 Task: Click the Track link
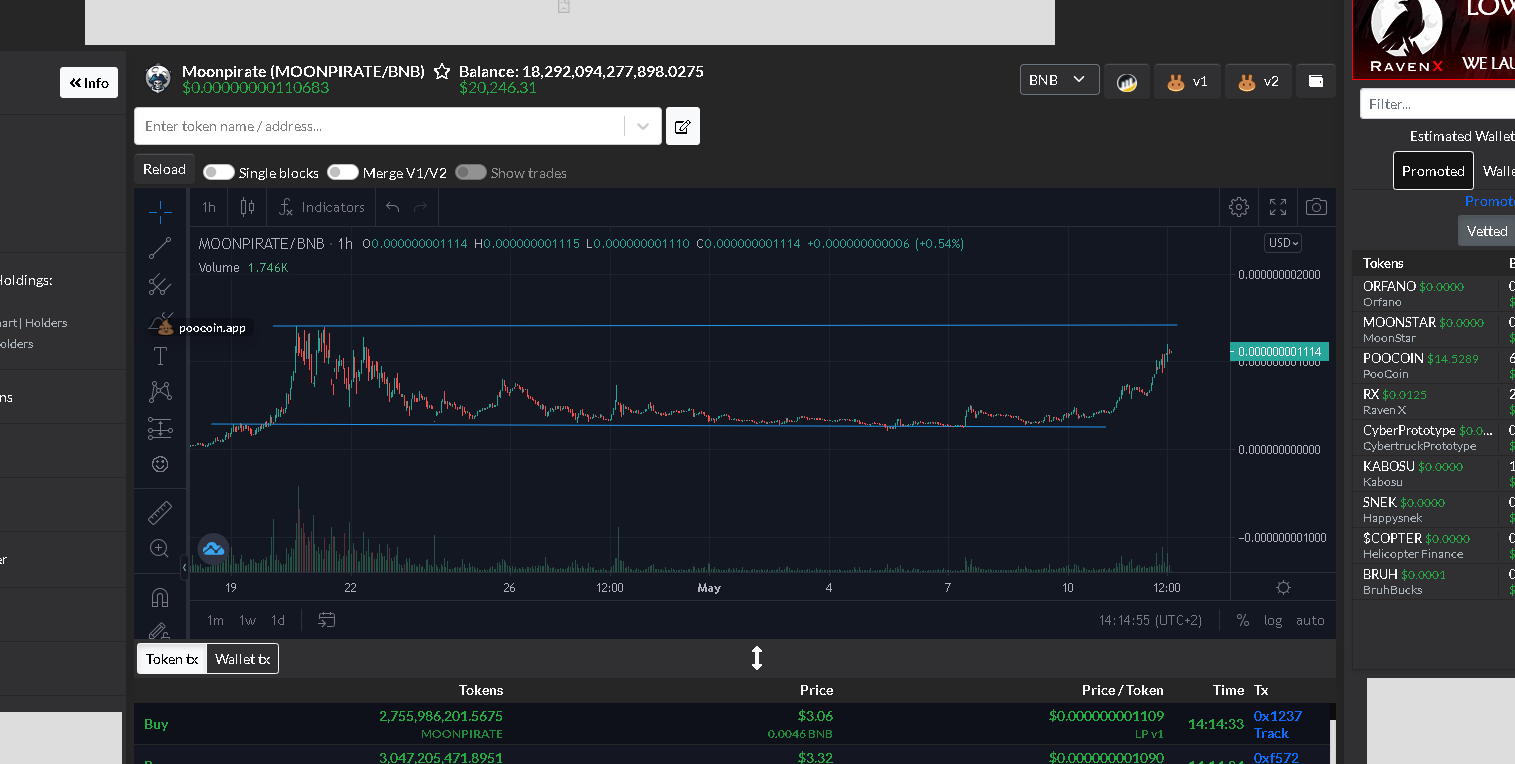click(x=1271, y=733)
